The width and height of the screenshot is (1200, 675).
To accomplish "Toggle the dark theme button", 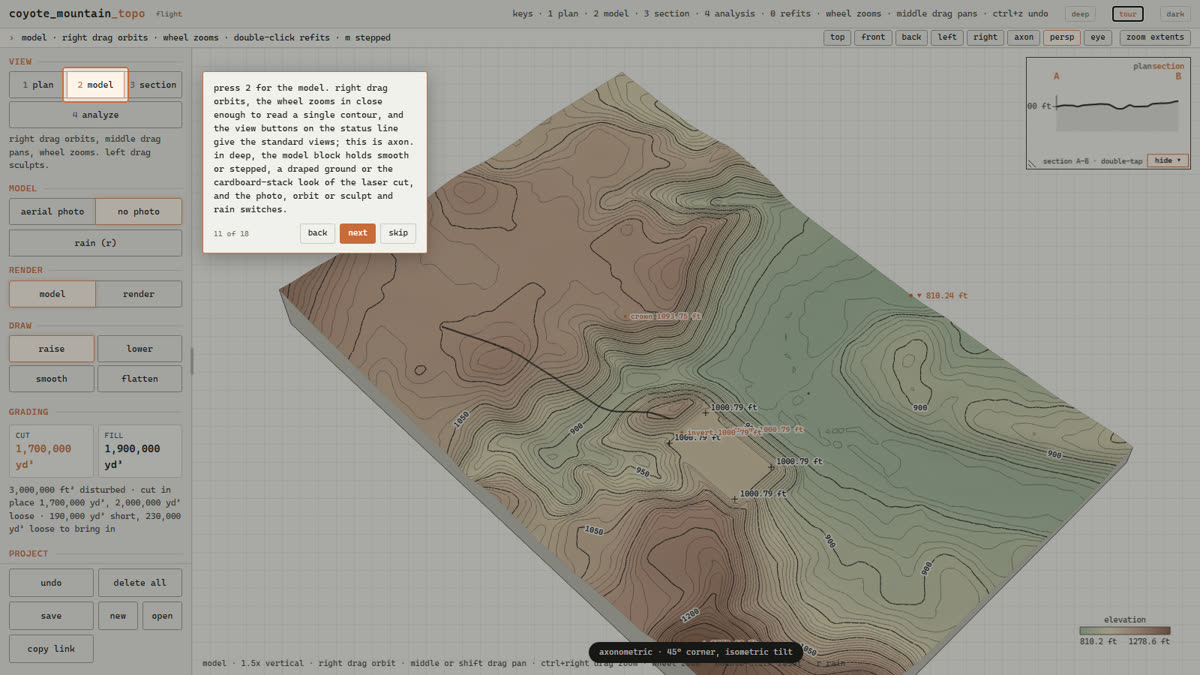I will pyautogui.click(x=1174, y=14).
